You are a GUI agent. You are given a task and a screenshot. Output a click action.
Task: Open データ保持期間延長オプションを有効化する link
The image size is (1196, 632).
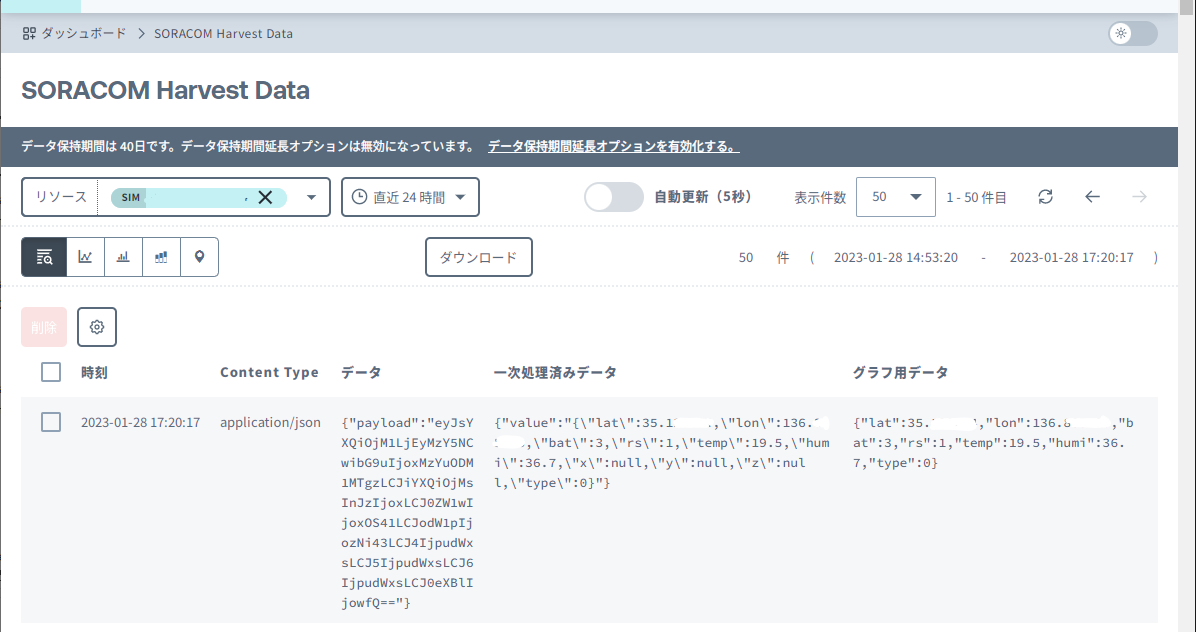(x=613, y=146)
